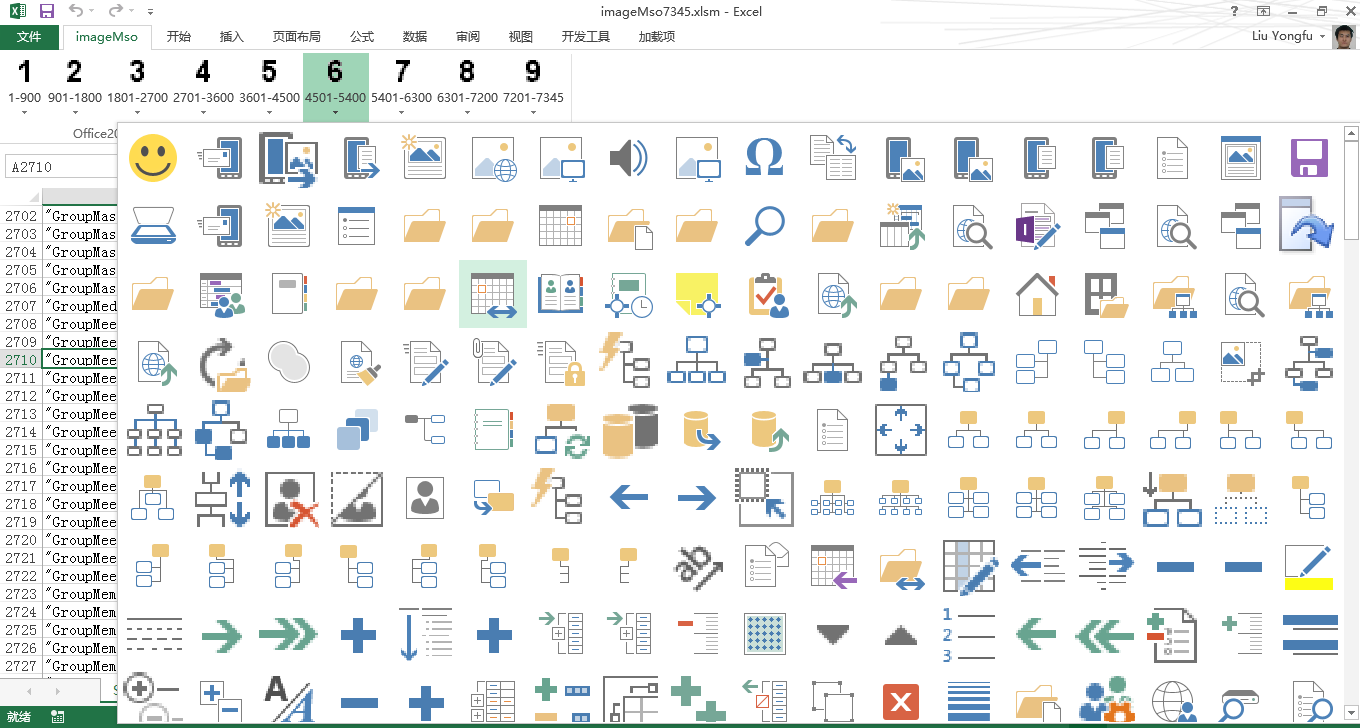Switch to the 插入 ribbon tab
Viewport: 1360px width, 728px height.
click(x=231, y=36)
